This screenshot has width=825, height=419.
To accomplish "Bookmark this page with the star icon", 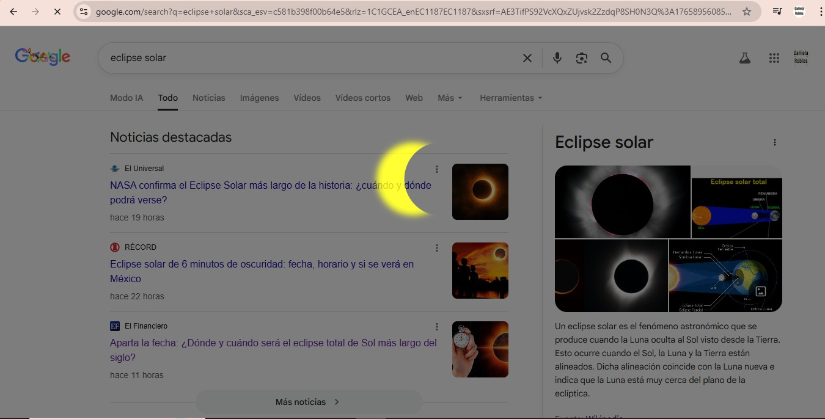I will [x=747, y=12].
